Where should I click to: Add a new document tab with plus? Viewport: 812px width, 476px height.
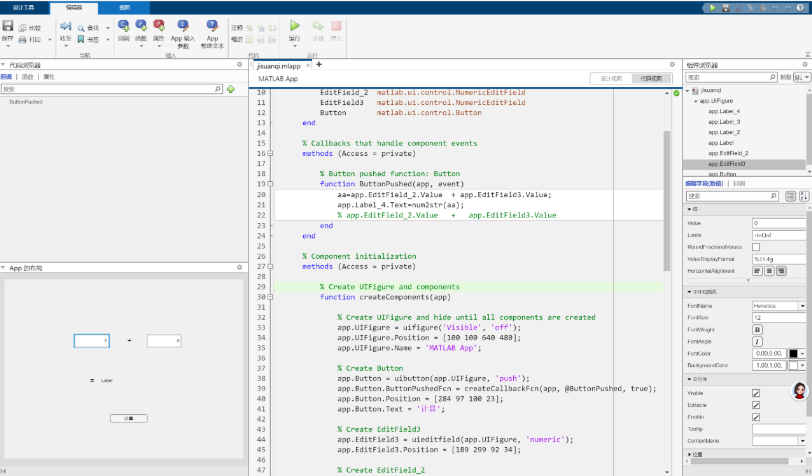[x=319, y=65]
